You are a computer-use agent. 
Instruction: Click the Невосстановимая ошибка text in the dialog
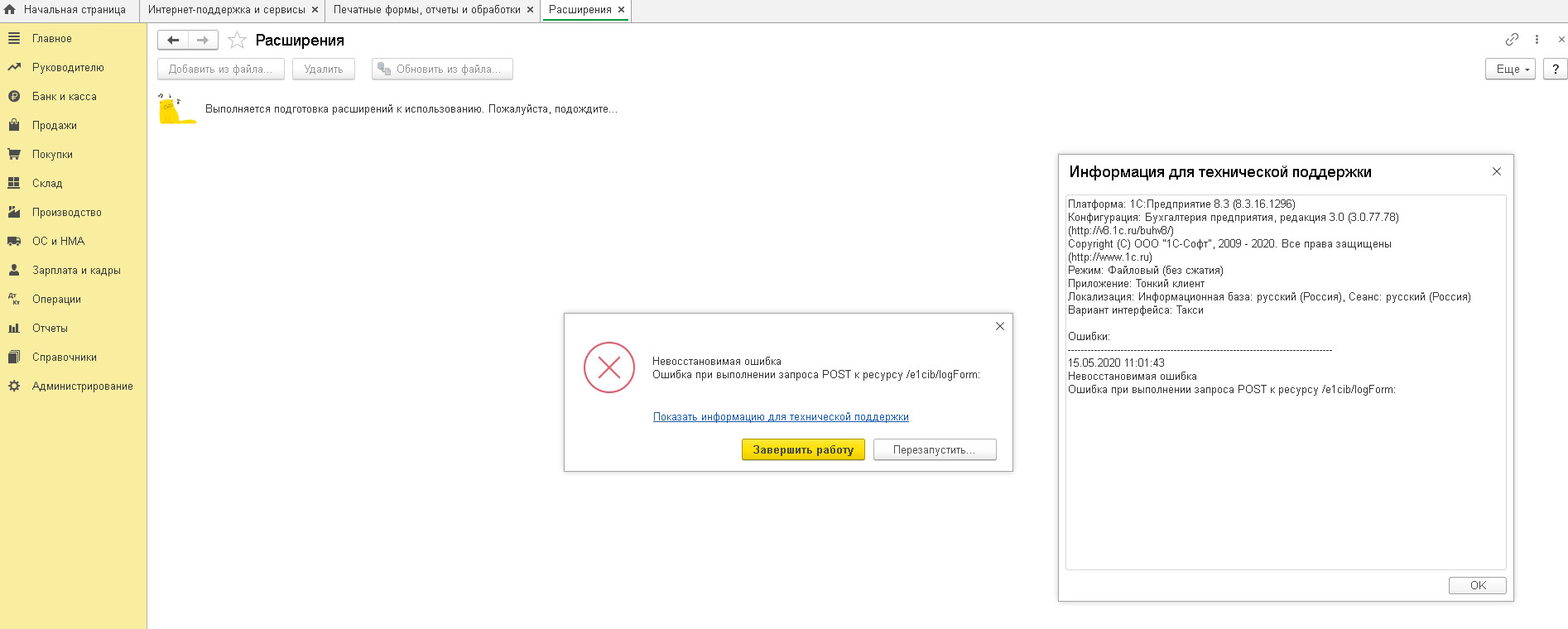pos(717,361)
